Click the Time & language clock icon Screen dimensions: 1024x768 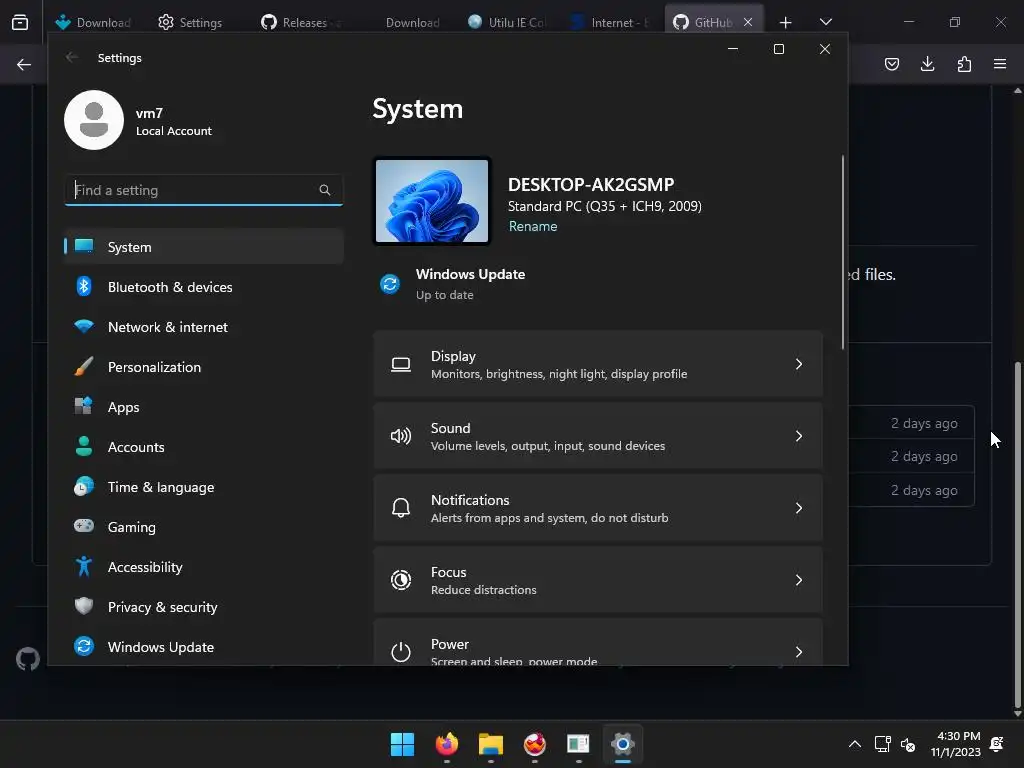coord(84,487)
